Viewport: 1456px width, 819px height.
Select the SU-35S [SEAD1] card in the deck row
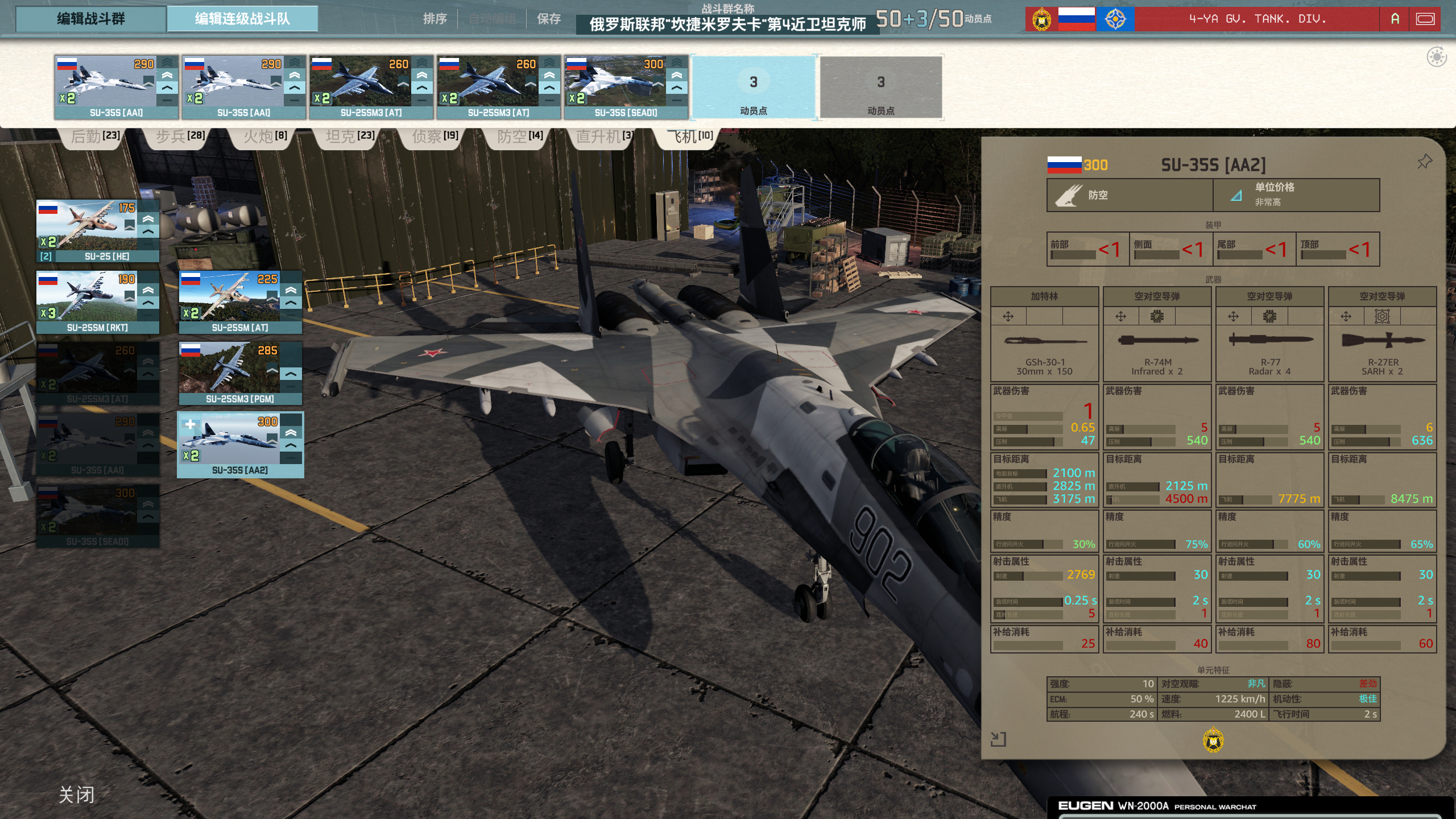(x=626, y=87)
